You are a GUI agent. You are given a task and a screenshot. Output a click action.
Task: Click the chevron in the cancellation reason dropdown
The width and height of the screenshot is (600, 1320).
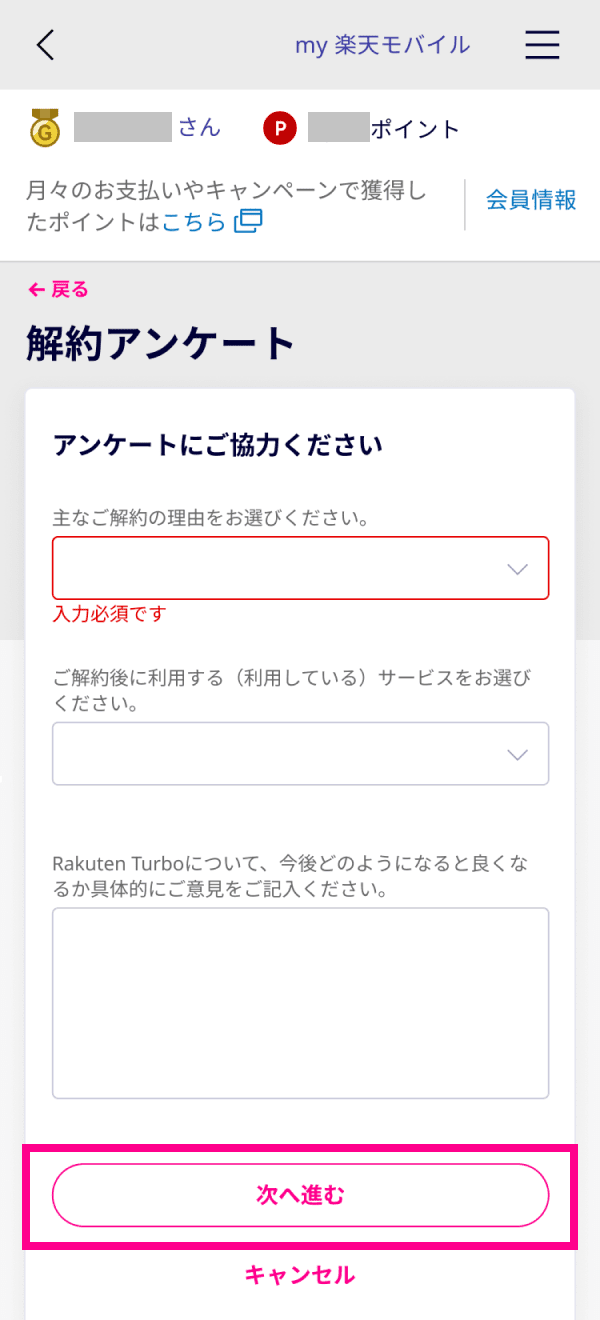click(x=517, y=569)
